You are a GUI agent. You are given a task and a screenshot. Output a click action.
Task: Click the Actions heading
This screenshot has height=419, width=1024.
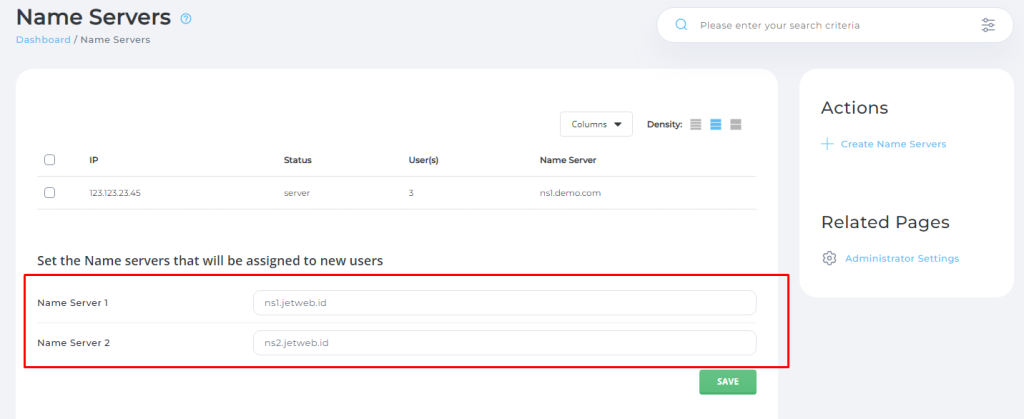coord(854,108)
